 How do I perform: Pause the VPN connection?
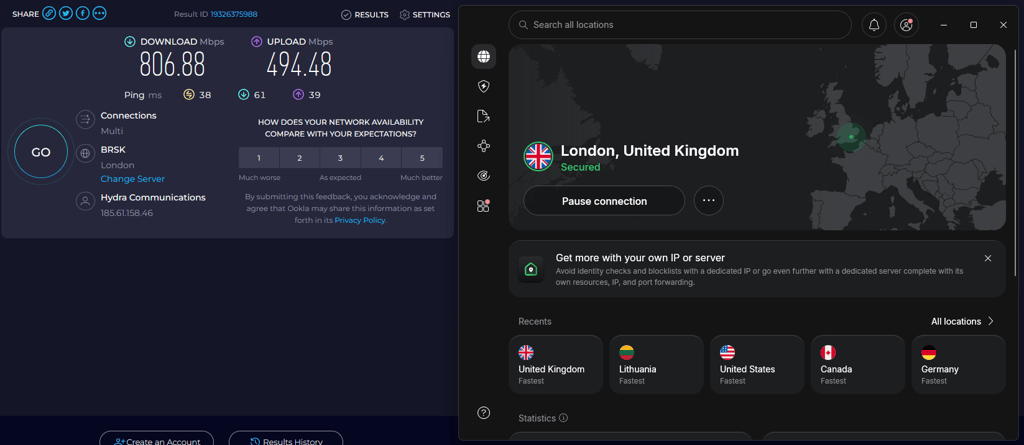(604, 201)
